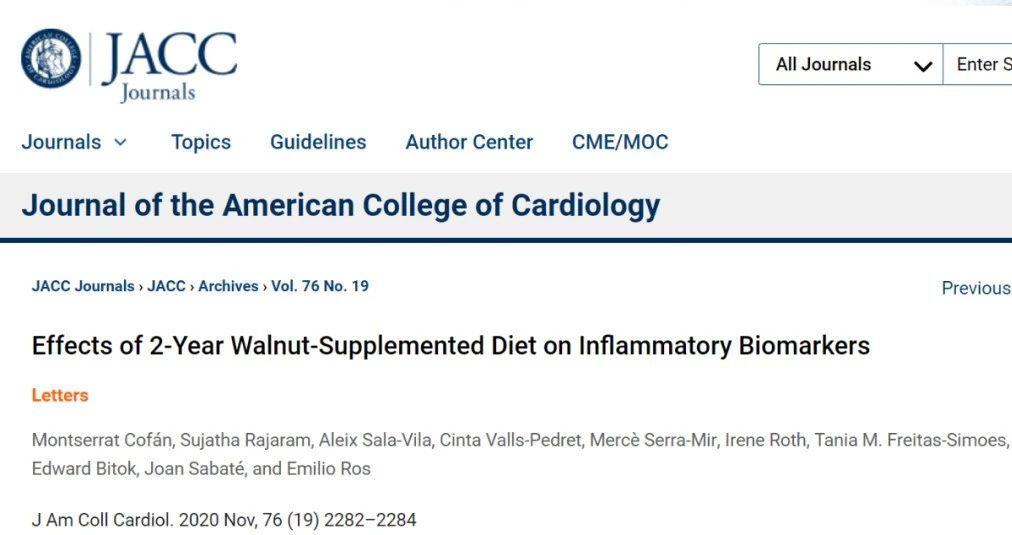Viewport: 1012px width, 535px height.
Task: Follow the JACC Journals breadcrumb link
Action: tap(83, 286)
